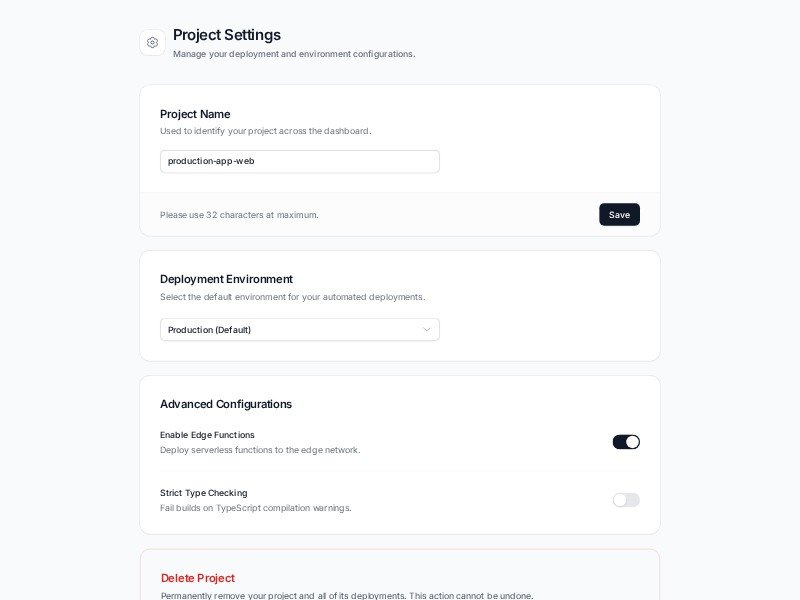This screenshot has height=600, width=800.
Task: Click the 'Used to identify your project' description
Action: click(265, 131)
